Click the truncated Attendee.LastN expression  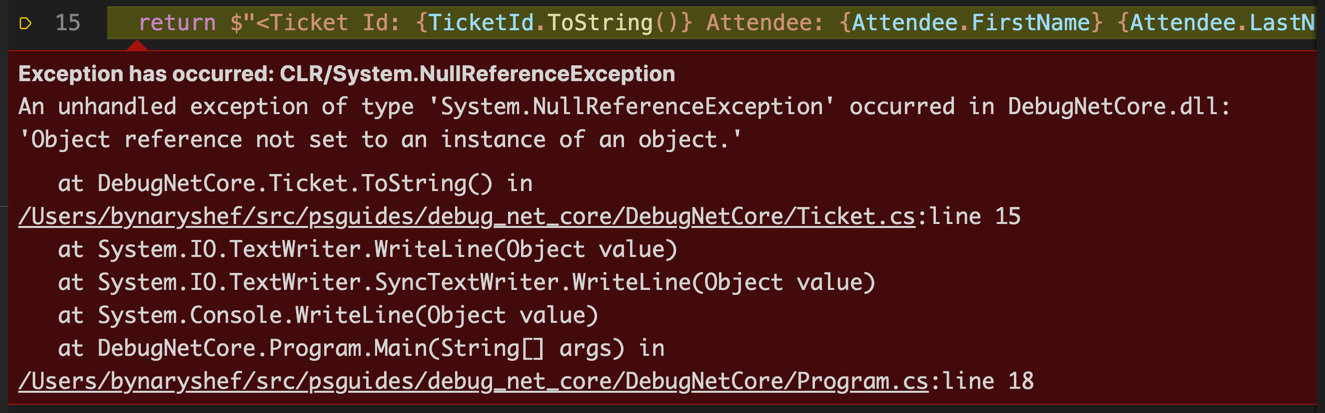pos(1222,22)
